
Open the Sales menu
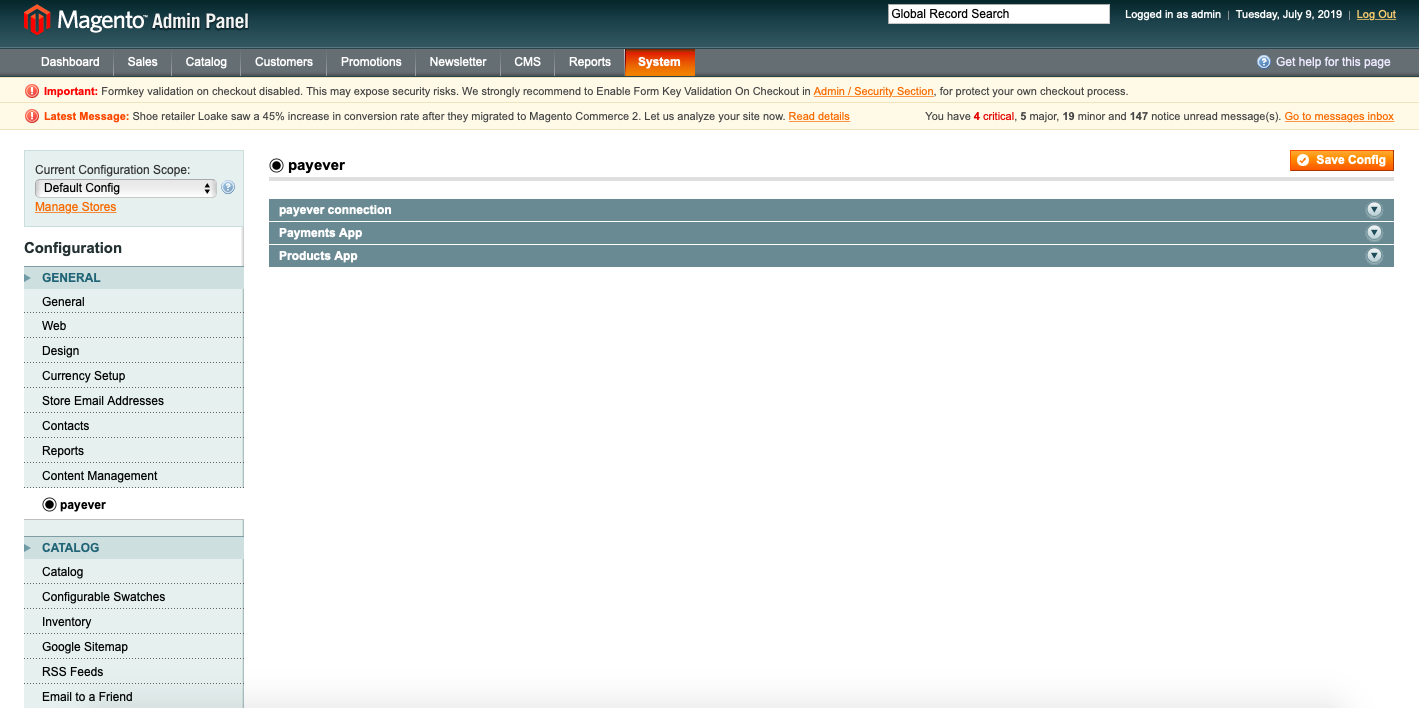[x=142, y=62]
